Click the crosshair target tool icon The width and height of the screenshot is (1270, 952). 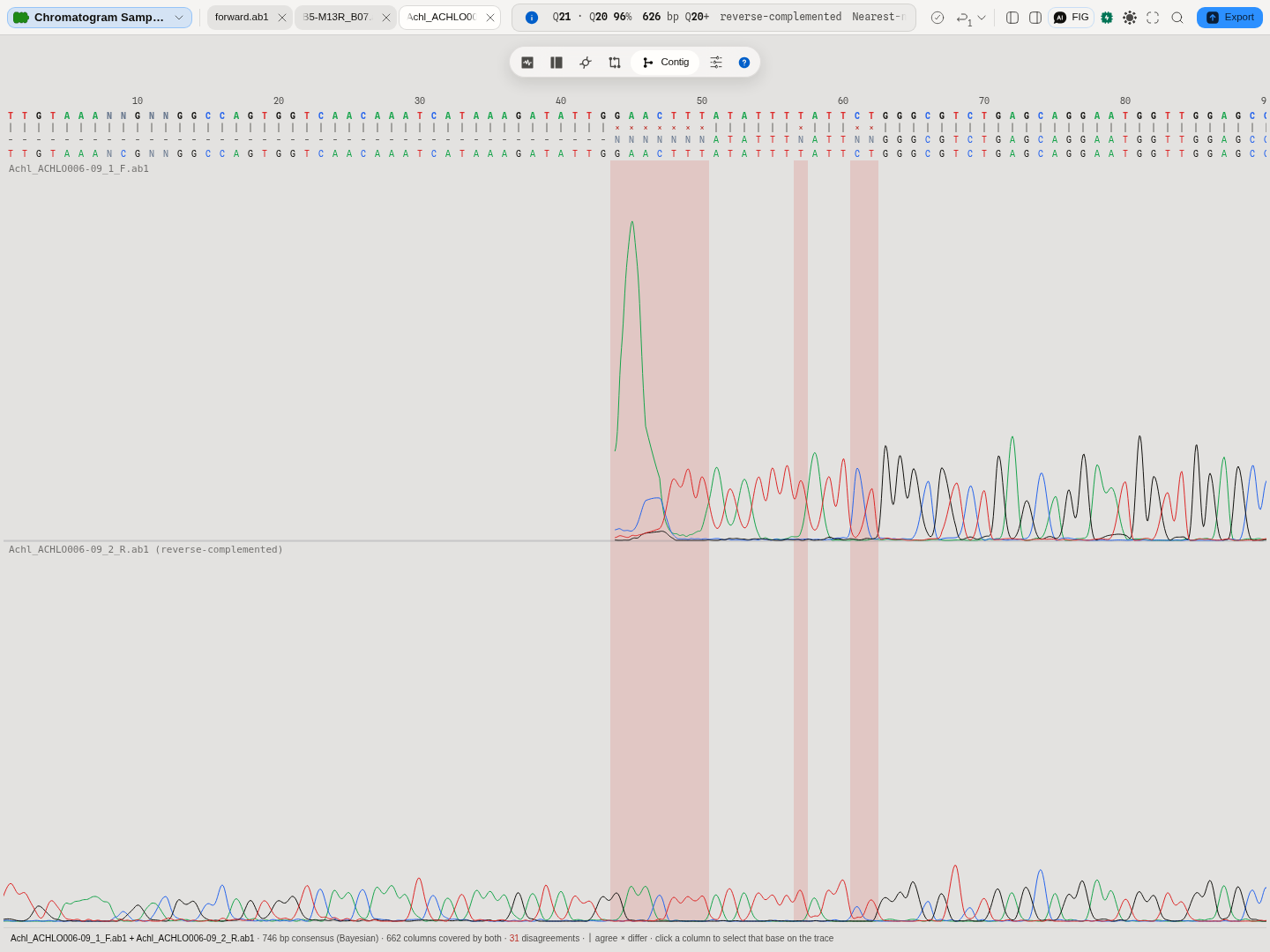pyautogui.click(x=586, y=63)
